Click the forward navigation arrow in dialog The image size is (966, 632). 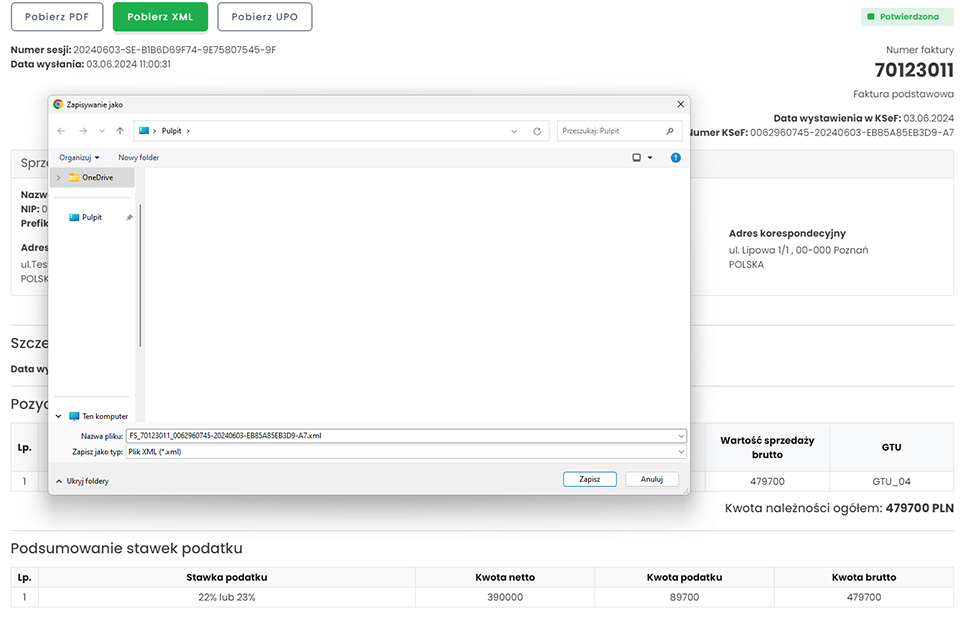click(x=82, y=131)
